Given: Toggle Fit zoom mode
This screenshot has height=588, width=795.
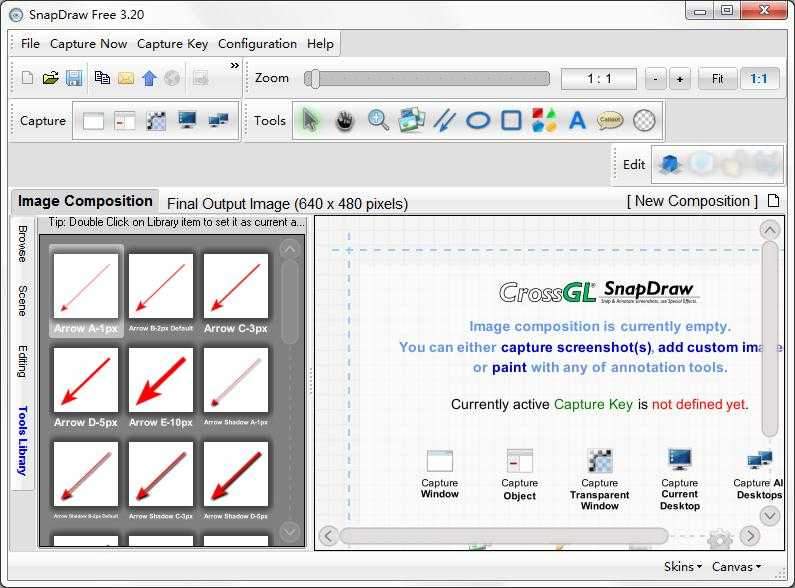Looking at the screenshot, I should point(717,78).
